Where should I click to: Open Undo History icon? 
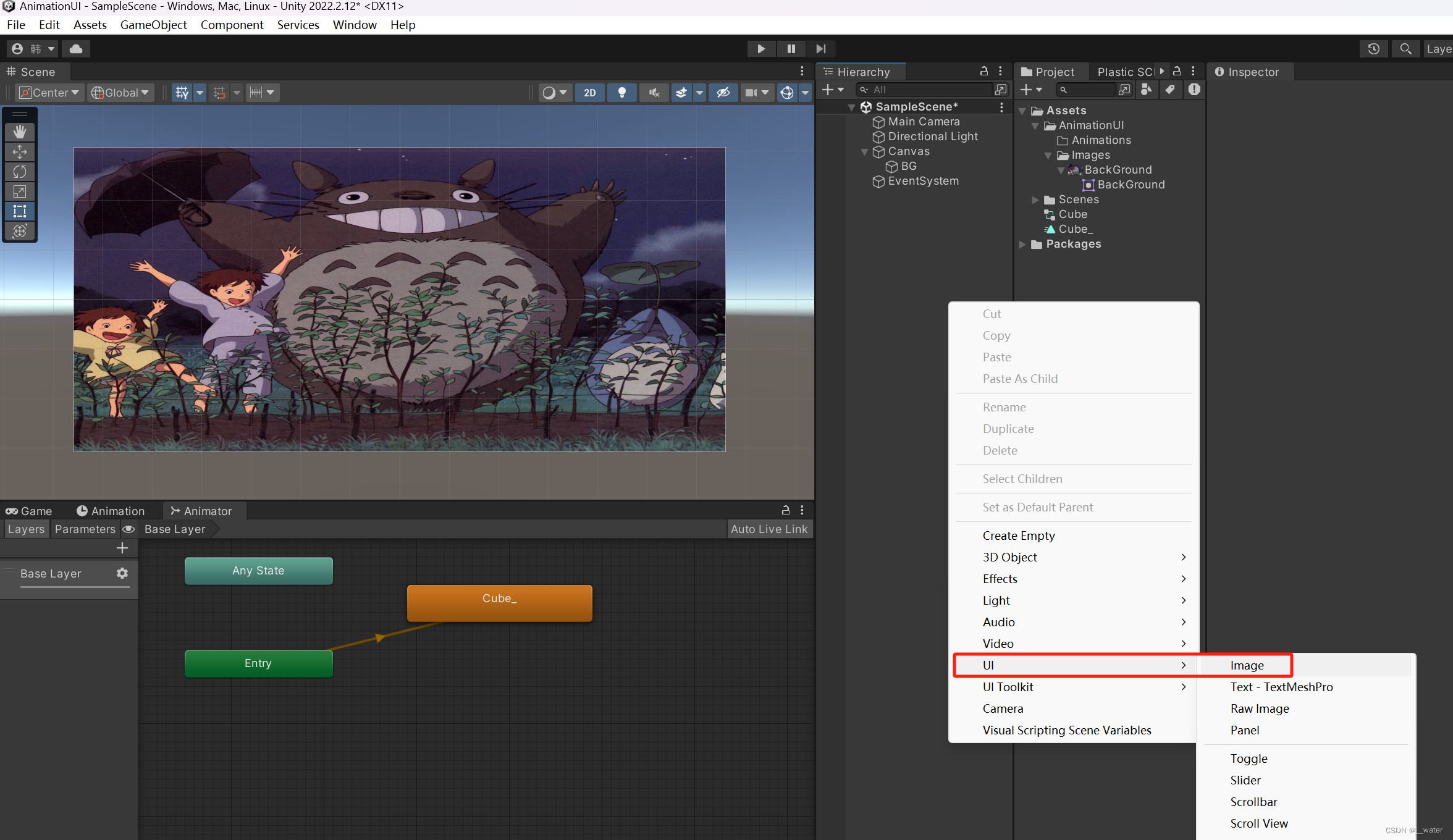[1373, 49]
